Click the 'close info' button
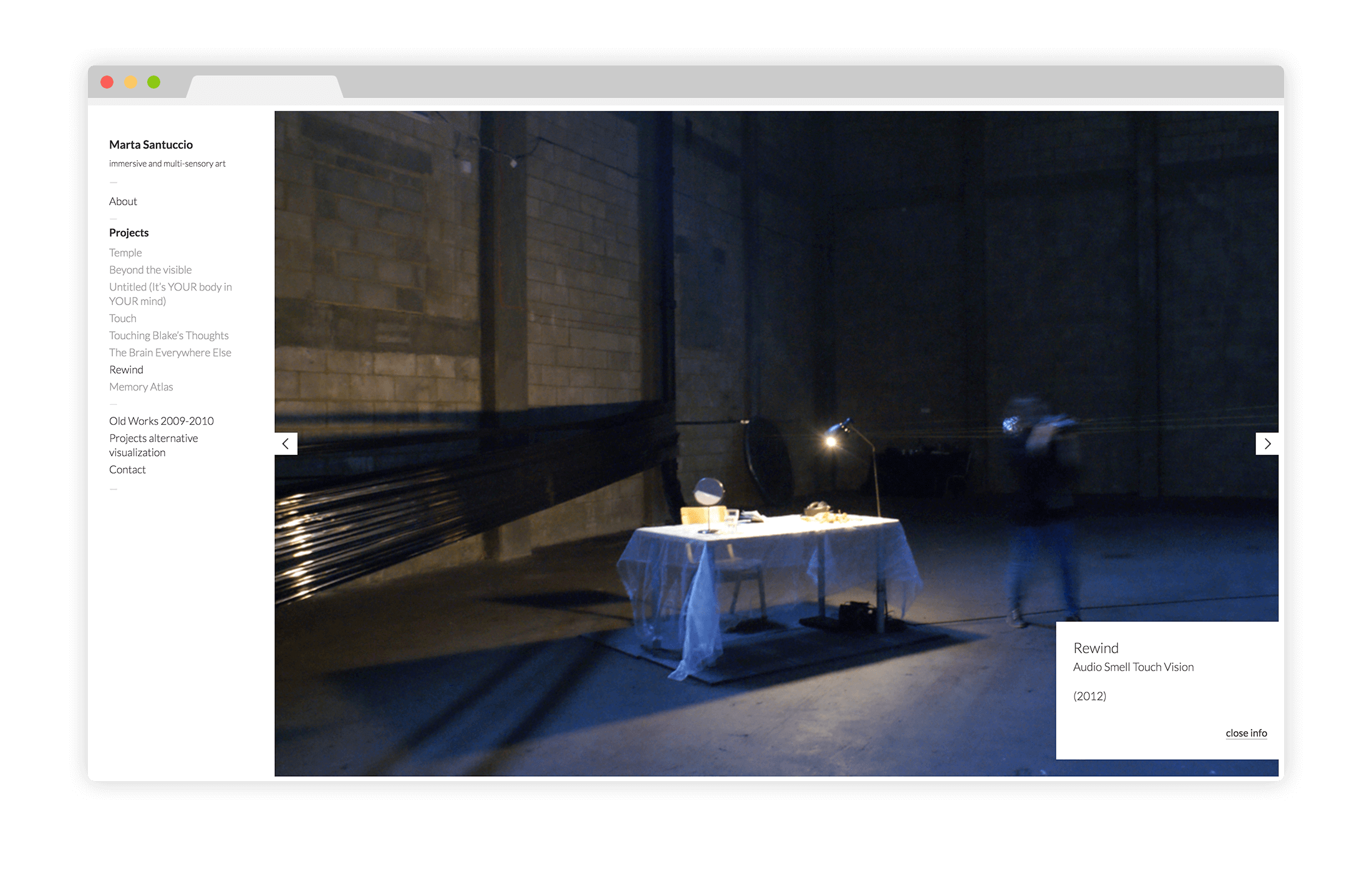The image size is (1372, 894). [1246, 732]
